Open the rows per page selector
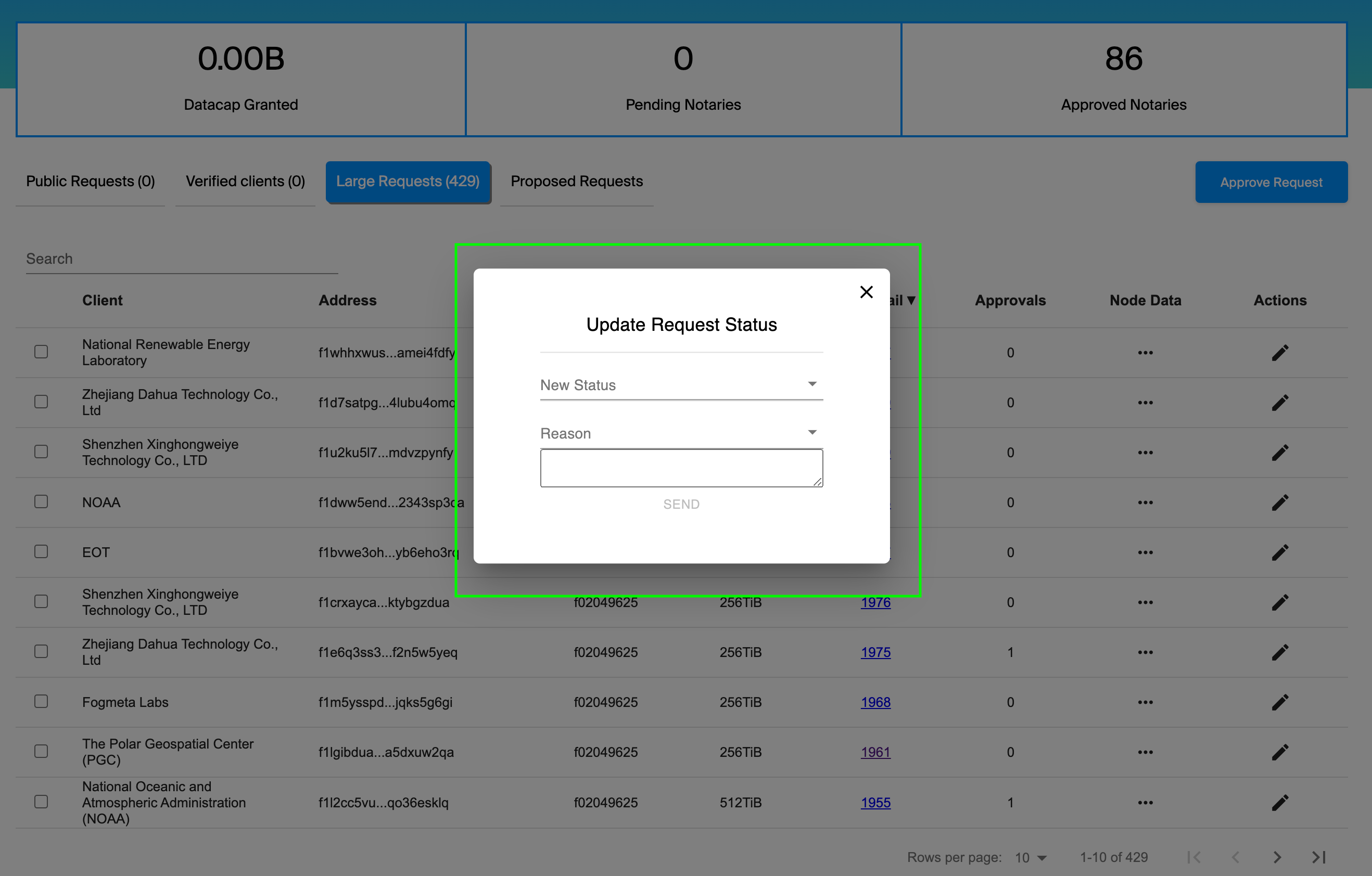The width and height of the screenshot is (1372, 876). pos(1030,857)
